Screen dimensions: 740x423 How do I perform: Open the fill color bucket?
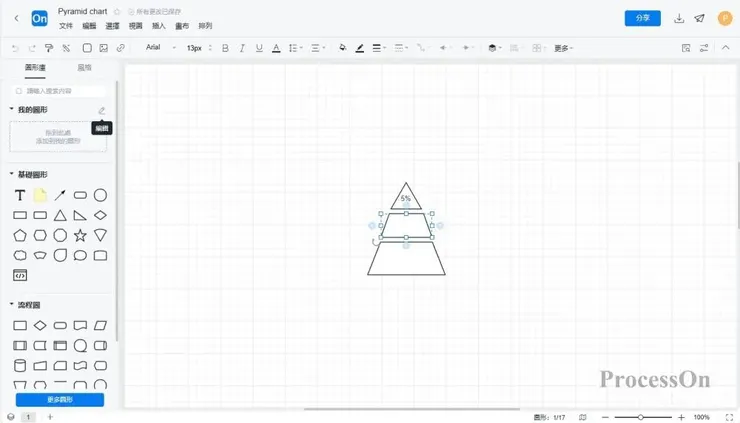pyautogui.click(x=343, y=48)
